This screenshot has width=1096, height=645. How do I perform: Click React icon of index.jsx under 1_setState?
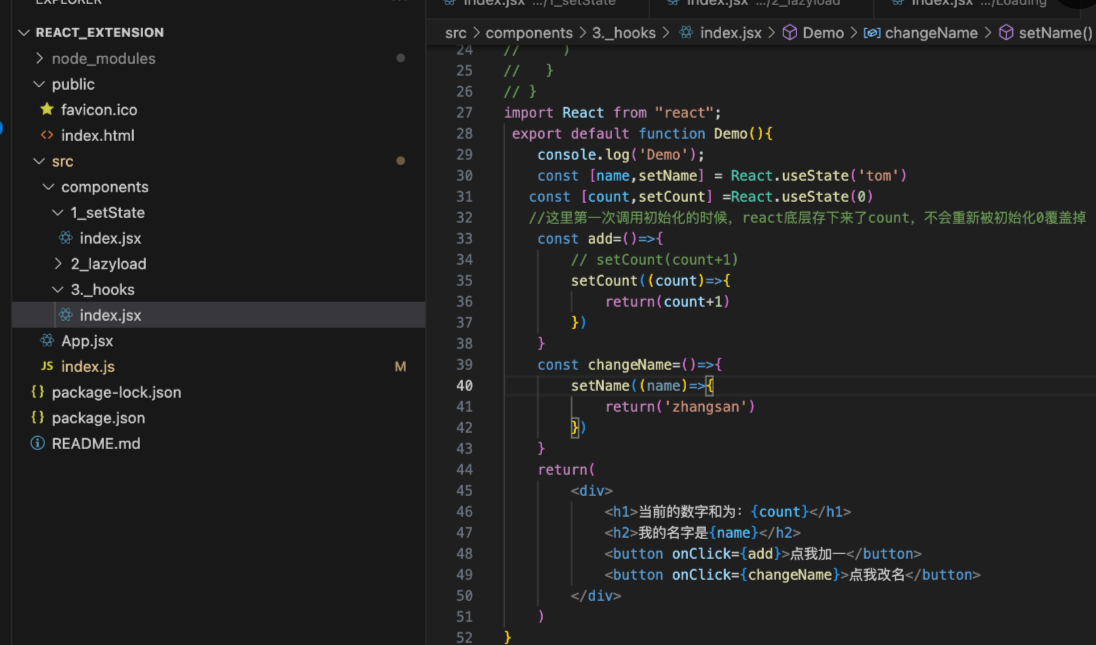[x=66, y=238]
